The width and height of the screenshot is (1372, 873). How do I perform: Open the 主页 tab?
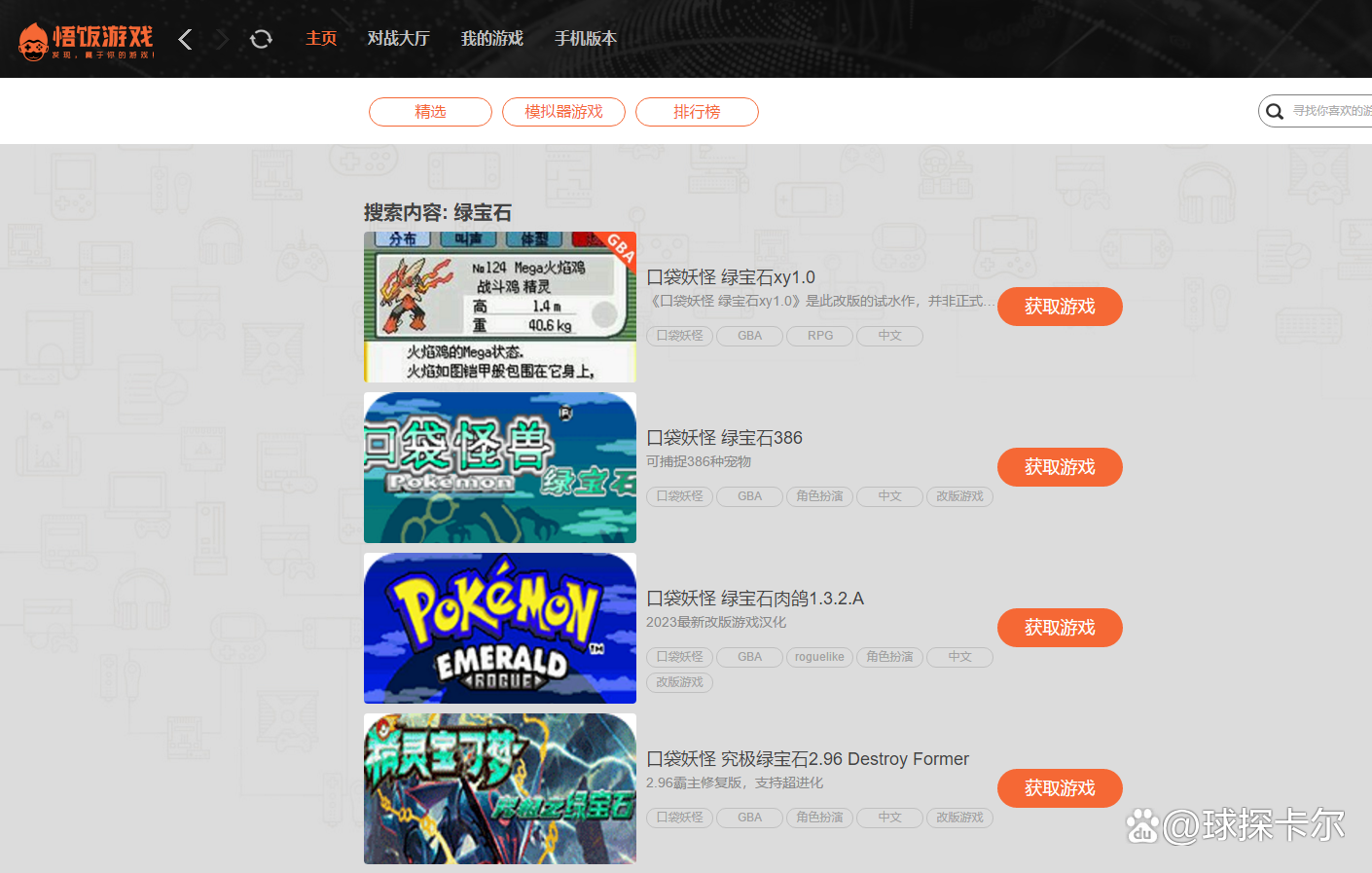pyautogui.click(x=321, y=39)
